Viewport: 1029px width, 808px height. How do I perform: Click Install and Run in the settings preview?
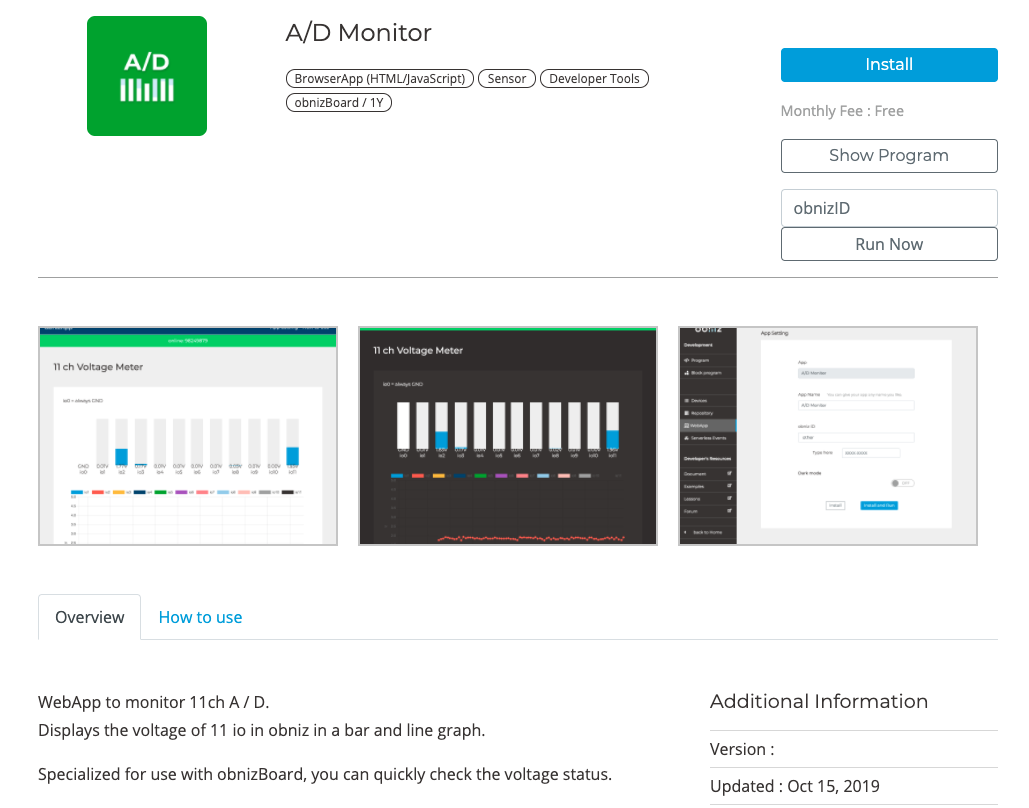tap(879, 506)
